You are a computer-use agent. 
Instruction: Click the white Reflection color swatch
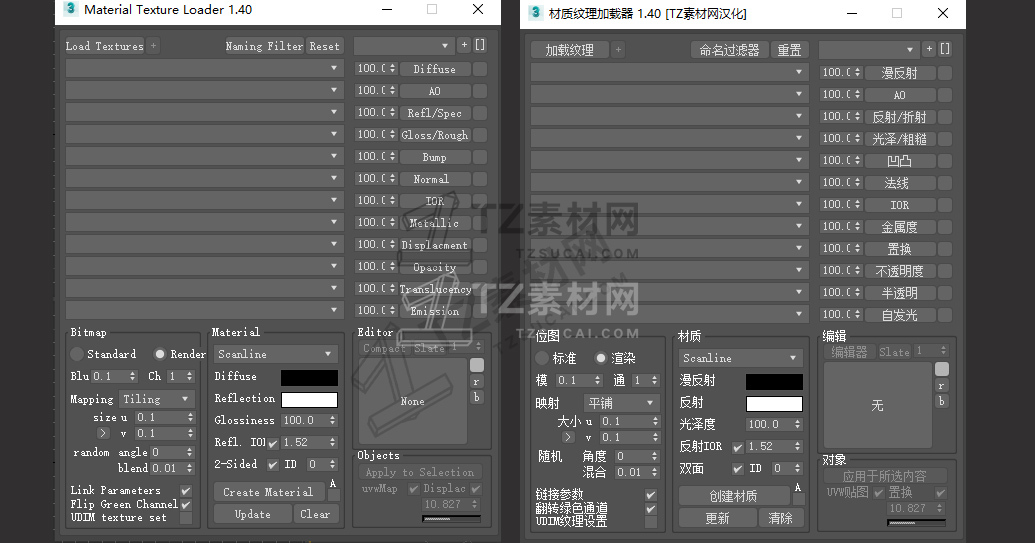pos(309,400)
